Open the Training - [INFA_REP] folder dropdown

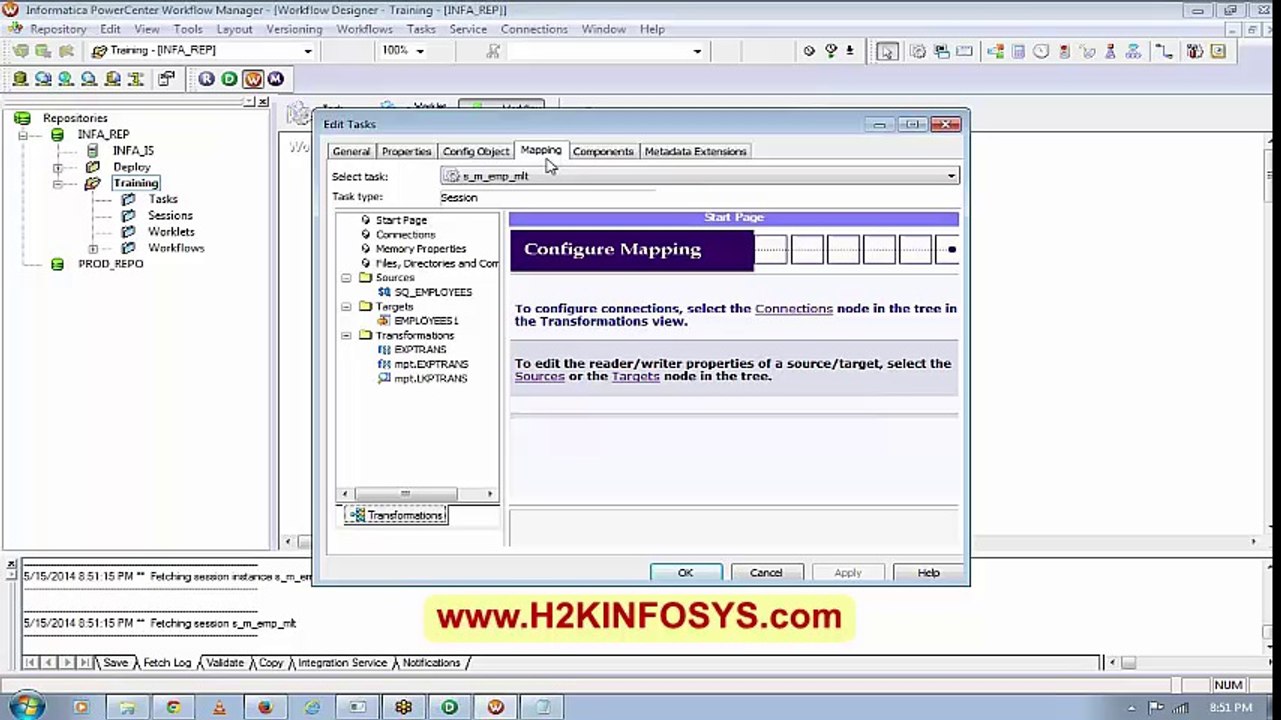coord(307,51)
